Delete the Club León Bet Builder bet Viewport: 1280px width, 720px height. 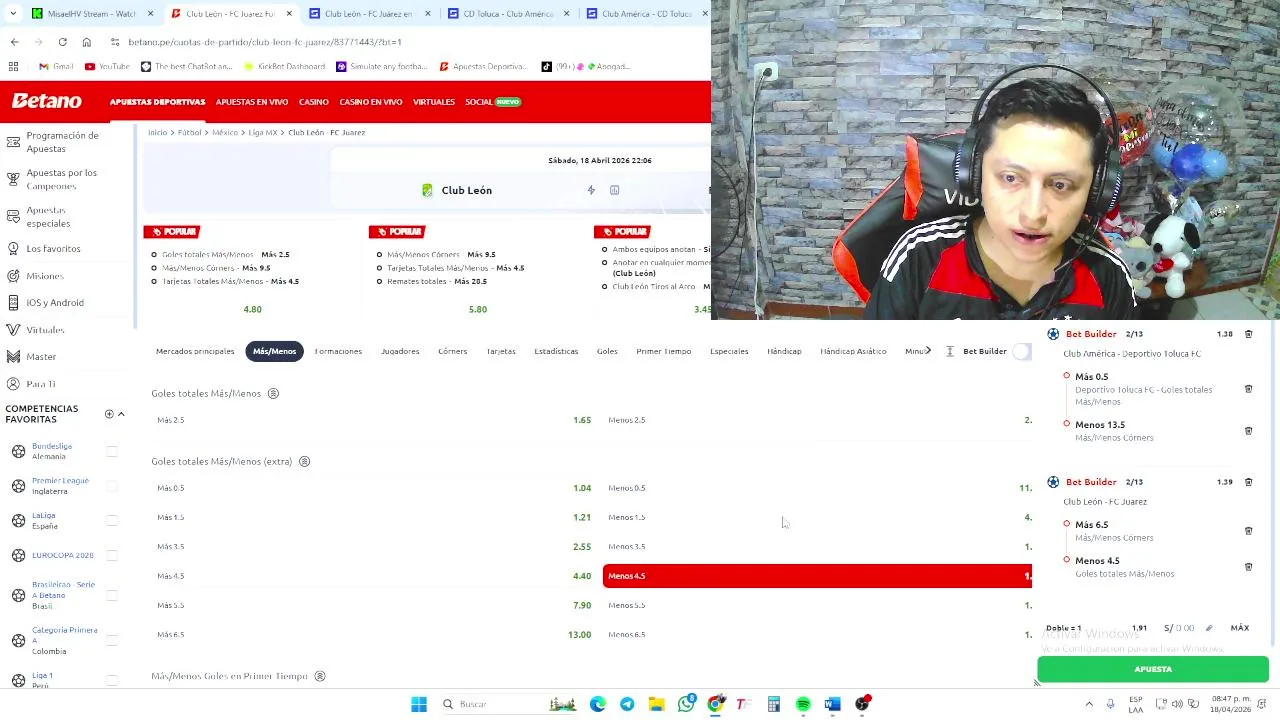click(x=1248, y=482)
